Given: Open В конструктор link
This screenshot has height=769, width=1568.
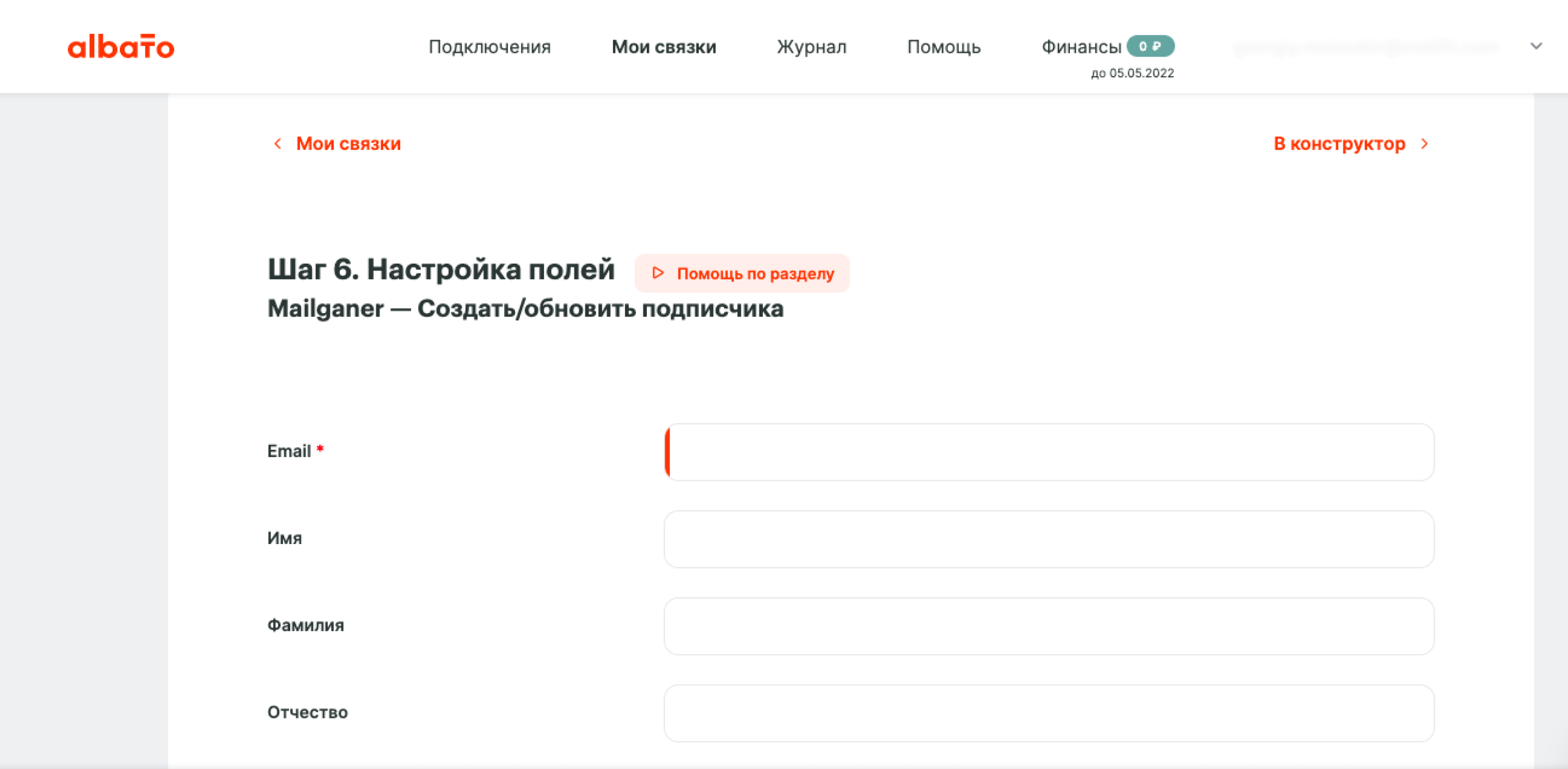Looking at the screenshot, I should click(1339, 144).
